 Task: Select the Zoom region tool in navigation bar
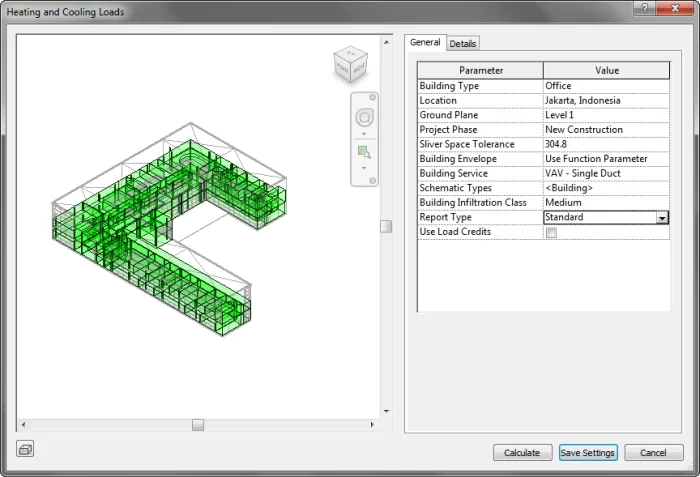point(364,152)
